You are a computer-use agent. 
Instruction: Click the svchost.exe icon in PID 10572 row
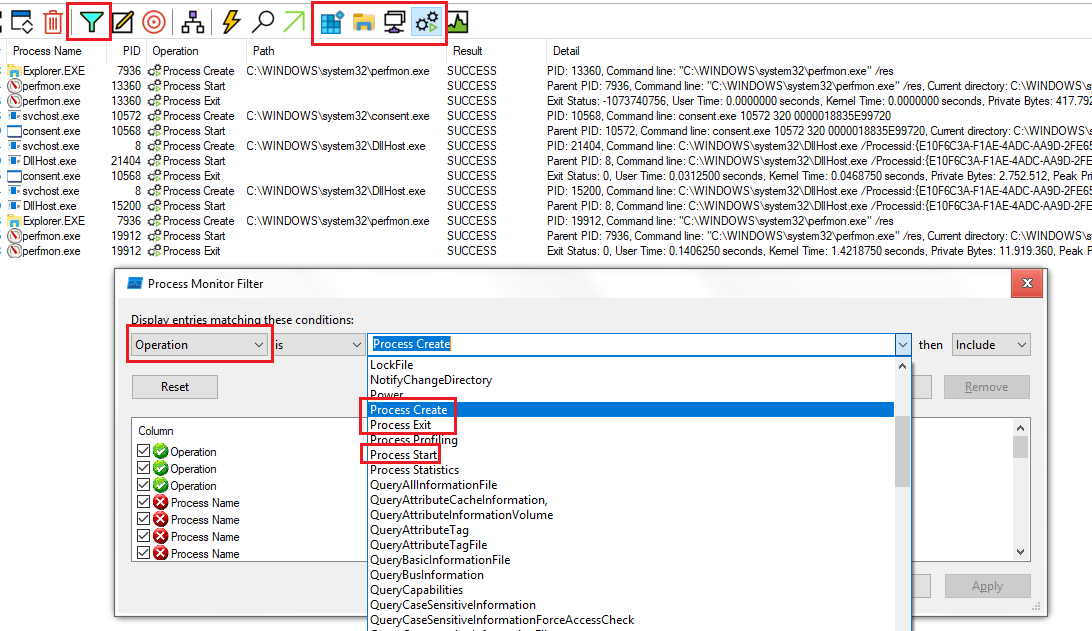[14, 116]
